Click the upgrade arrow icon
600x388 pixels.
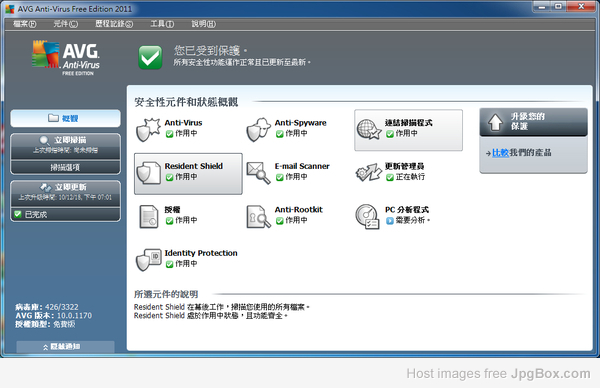pos(495,122)
